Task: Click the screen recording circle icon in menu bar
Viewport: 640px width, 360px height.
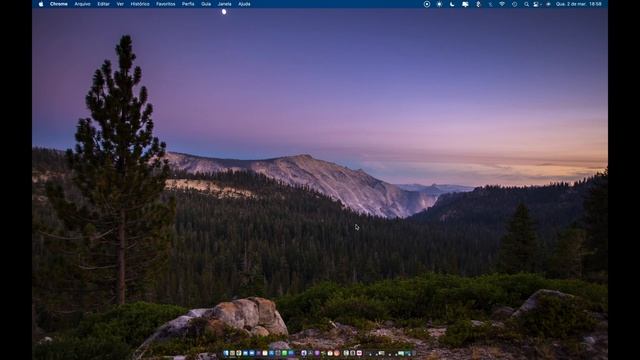Action: click(427, 4)
